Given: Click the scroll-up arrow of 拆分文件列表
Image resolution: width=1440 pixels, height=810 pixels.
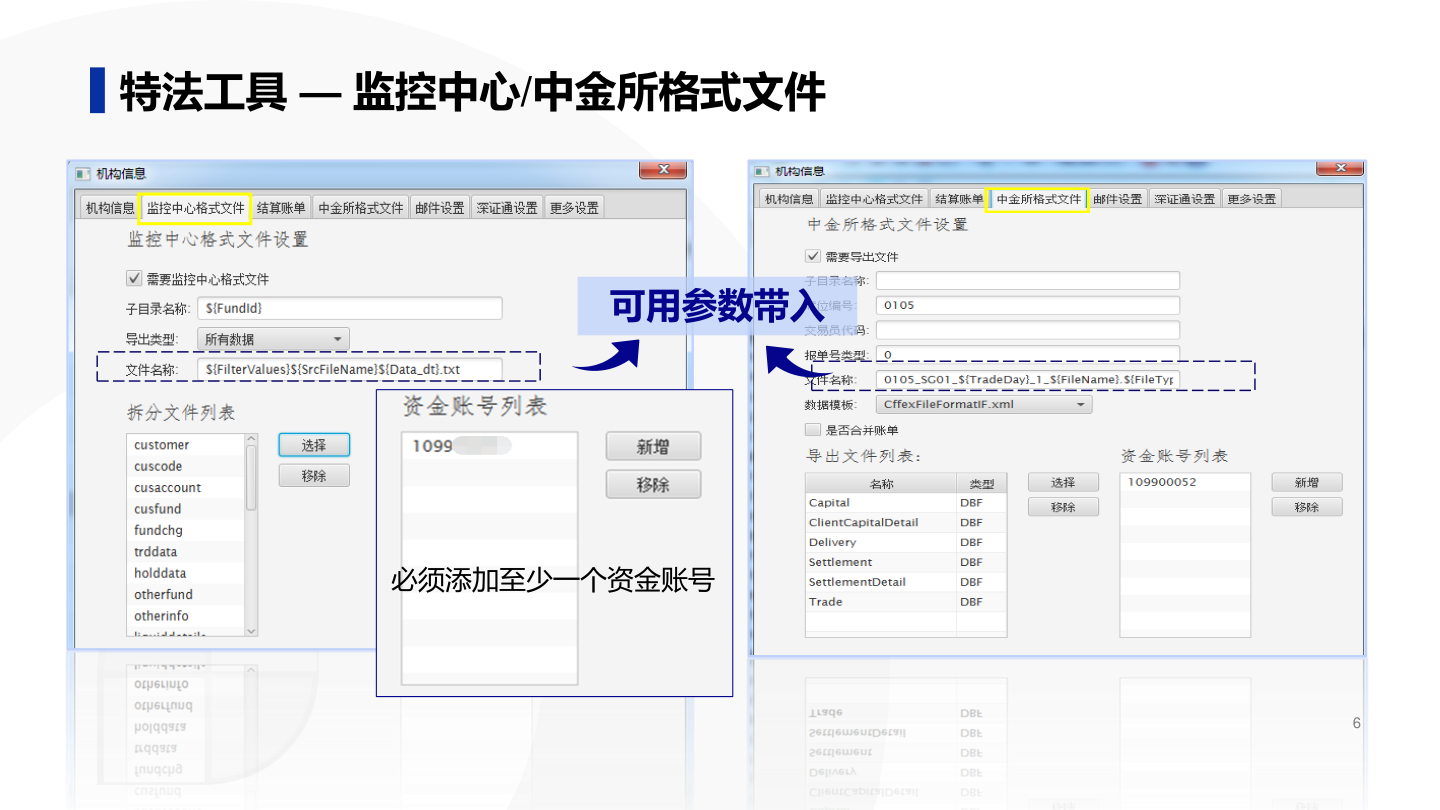Looking at the screenshot, I should [251, 439].
